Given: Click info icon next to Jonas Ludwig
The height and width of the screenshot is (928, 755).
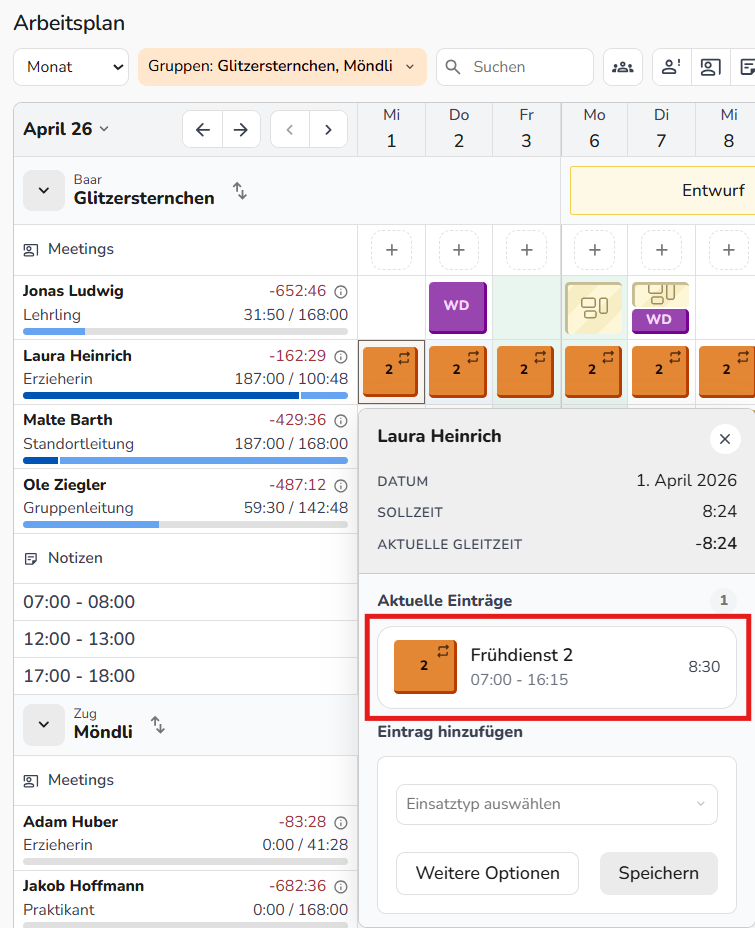Looking at the screenshot, I should (340, 292).
